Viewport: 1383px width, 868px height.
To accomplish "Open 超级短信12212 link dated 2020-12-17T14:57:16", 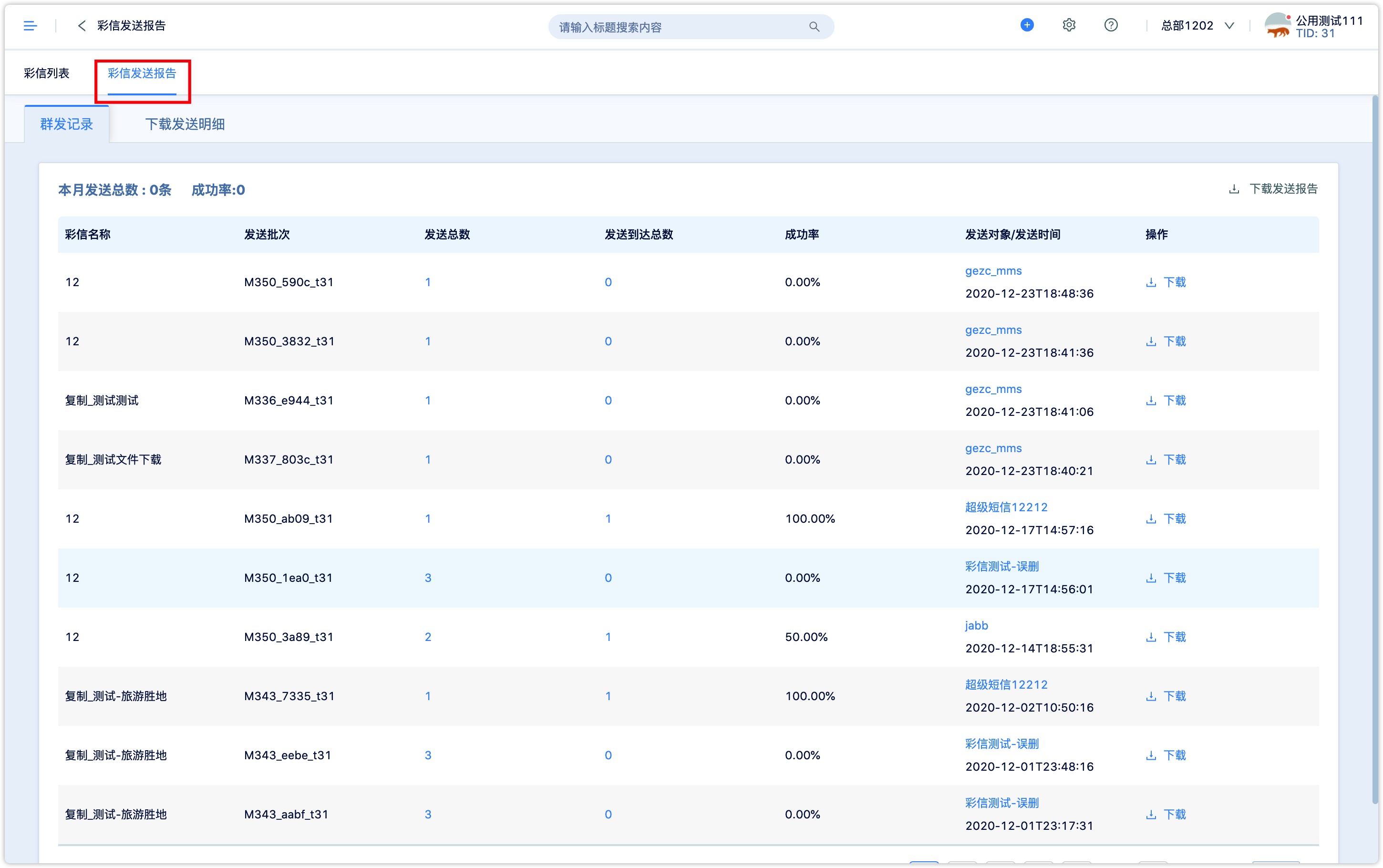I will pos(1006,507).
